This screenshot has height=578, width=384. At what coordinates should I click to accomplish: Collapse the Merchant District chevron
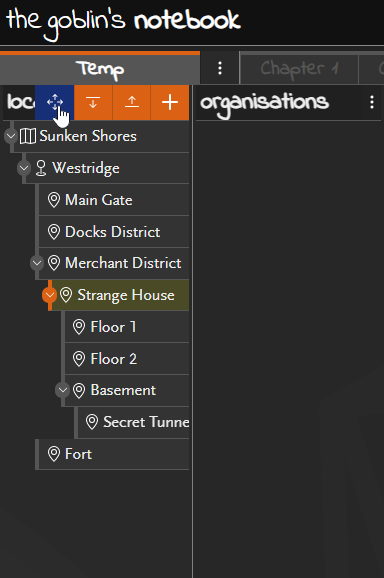click(x=37, y=263)
